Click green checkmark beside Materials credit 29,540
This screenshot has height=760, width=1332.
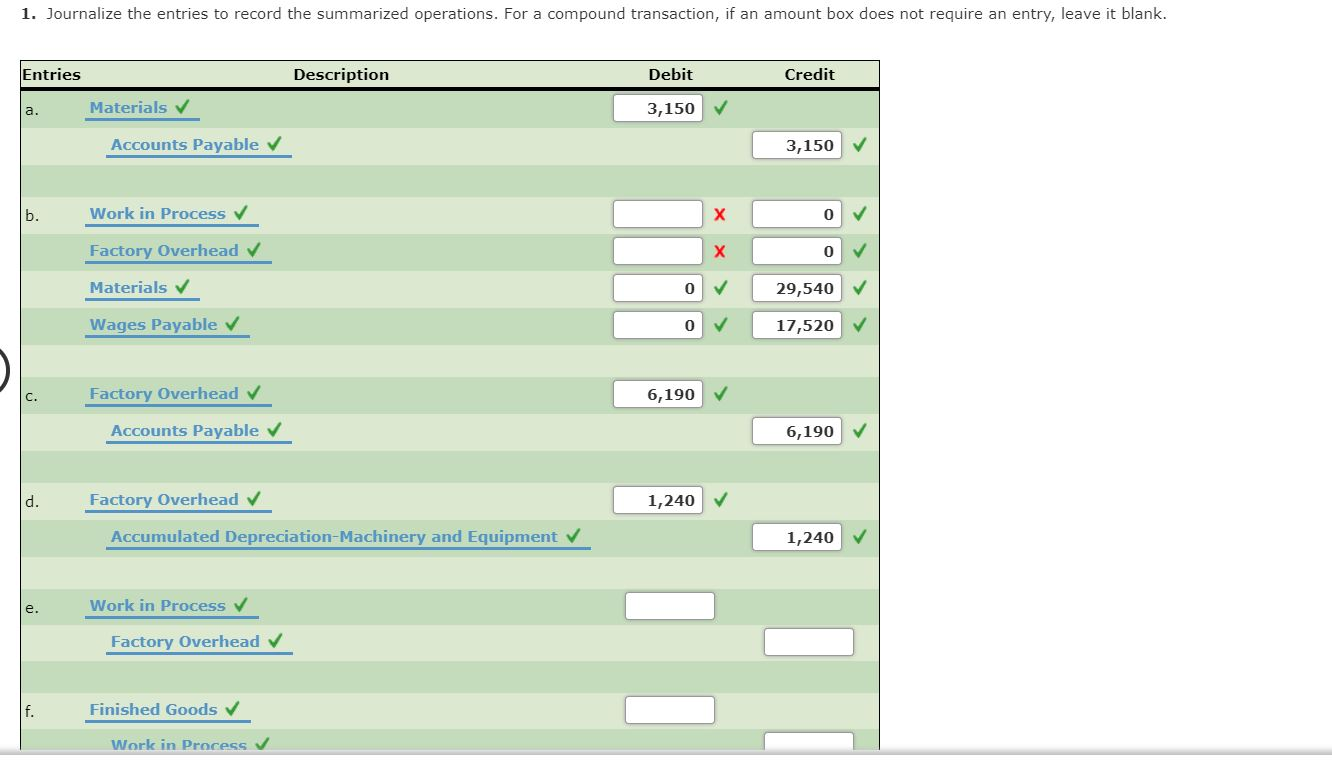860,287
